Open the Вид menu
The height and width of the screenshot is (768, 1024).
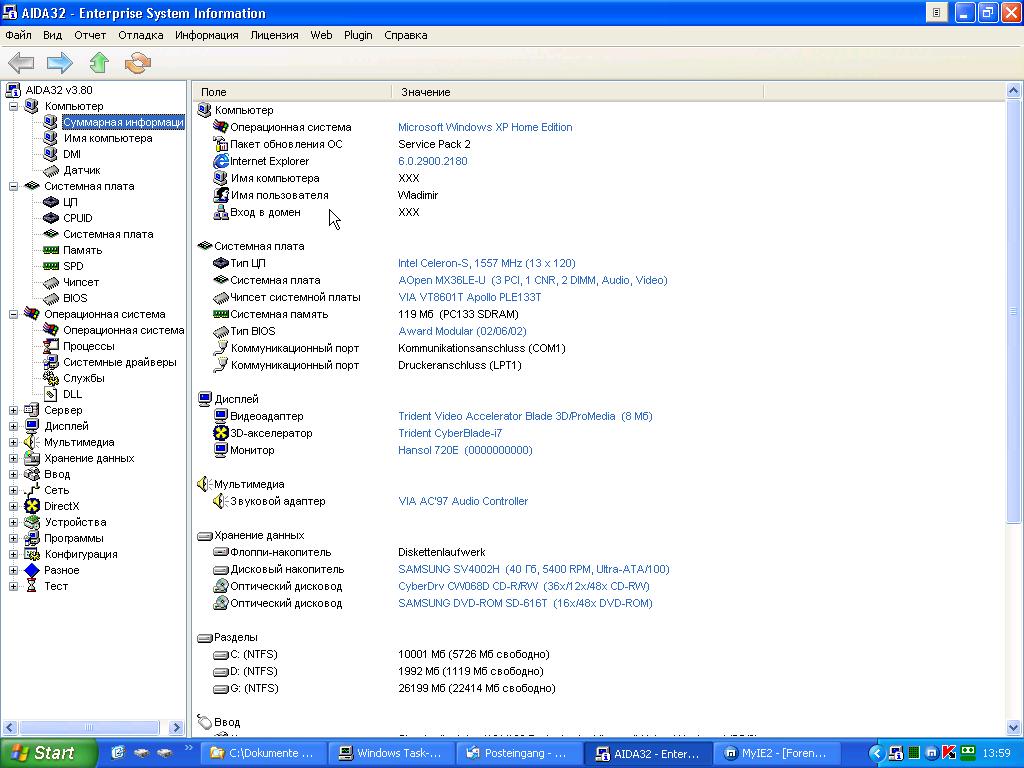[52, 35]
